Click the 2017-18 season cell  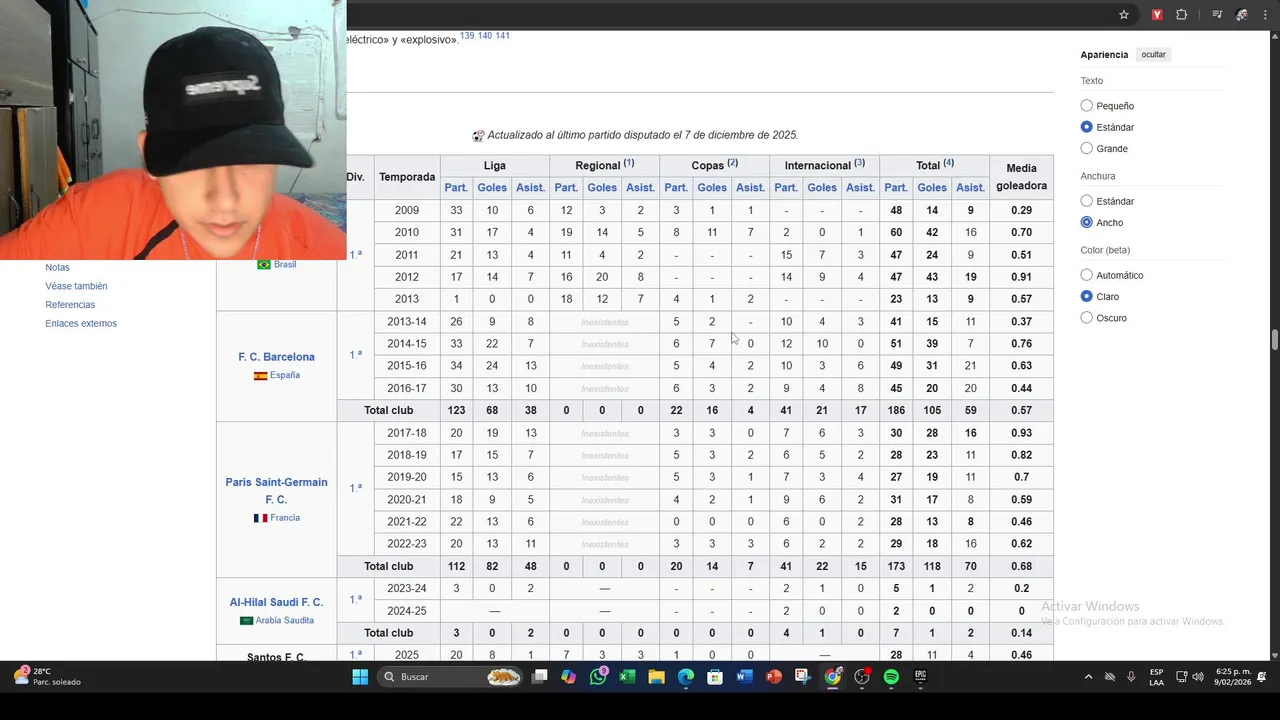click(x=406, y=433)
